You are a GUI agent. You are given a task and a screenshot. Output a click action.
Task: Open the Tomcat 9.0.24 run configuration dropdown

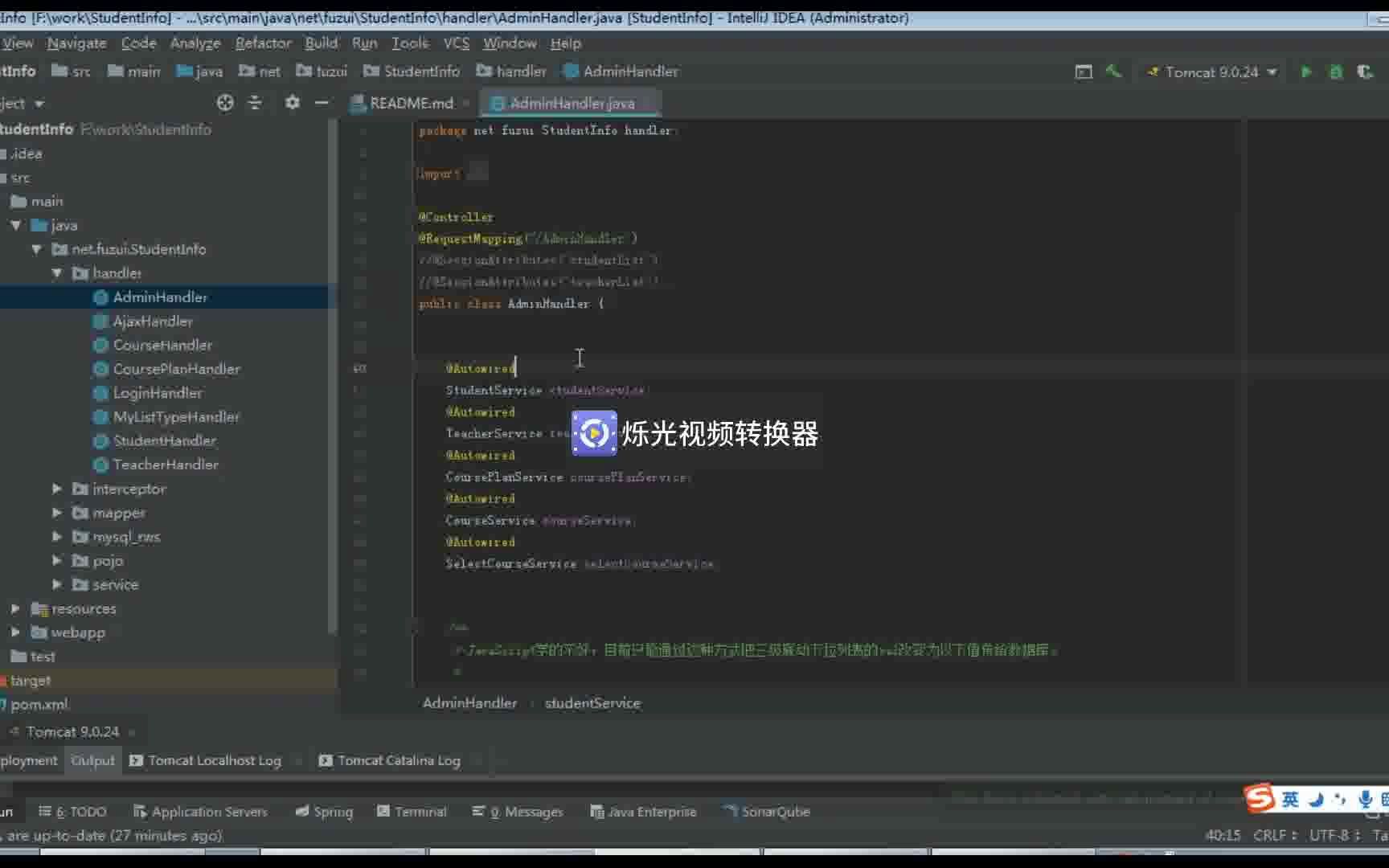pyautogui.click(x=1272, y=72)
